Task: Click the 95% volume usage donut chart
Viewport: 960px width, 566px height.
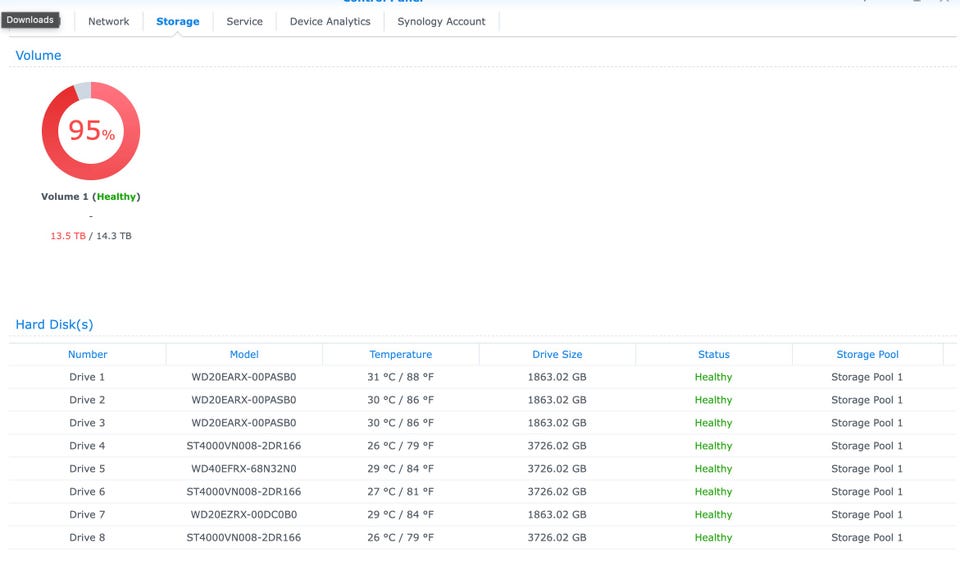Action: click(90, 131)
